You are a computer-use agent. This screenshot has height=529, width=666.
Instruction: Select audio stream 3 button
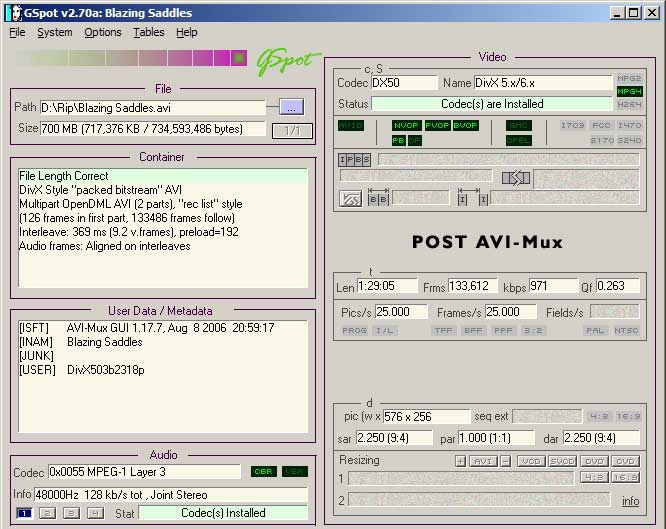[x=71, y=513]
